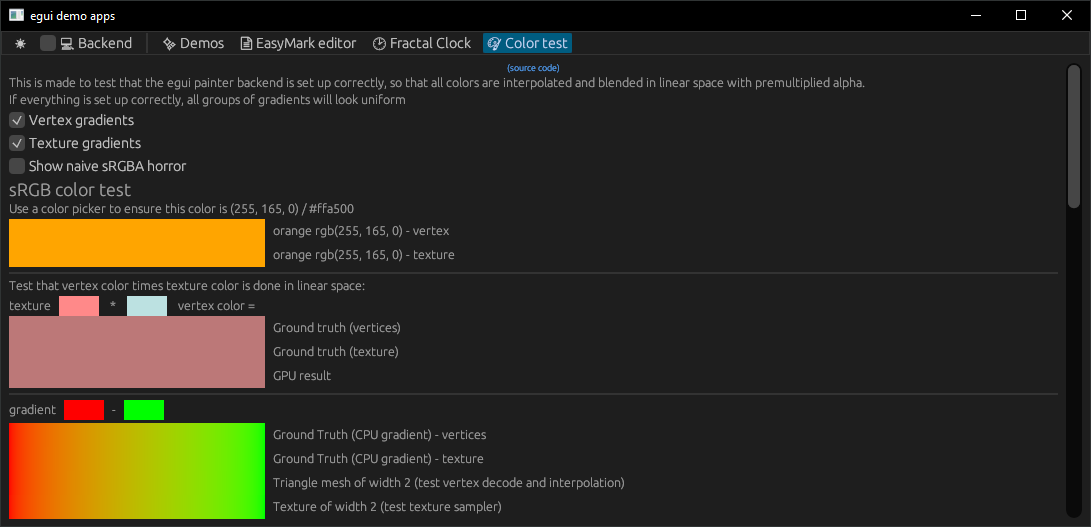1091x527 pixels.
Task: Click the green gradient end swatch
Action: click(144, 410)
